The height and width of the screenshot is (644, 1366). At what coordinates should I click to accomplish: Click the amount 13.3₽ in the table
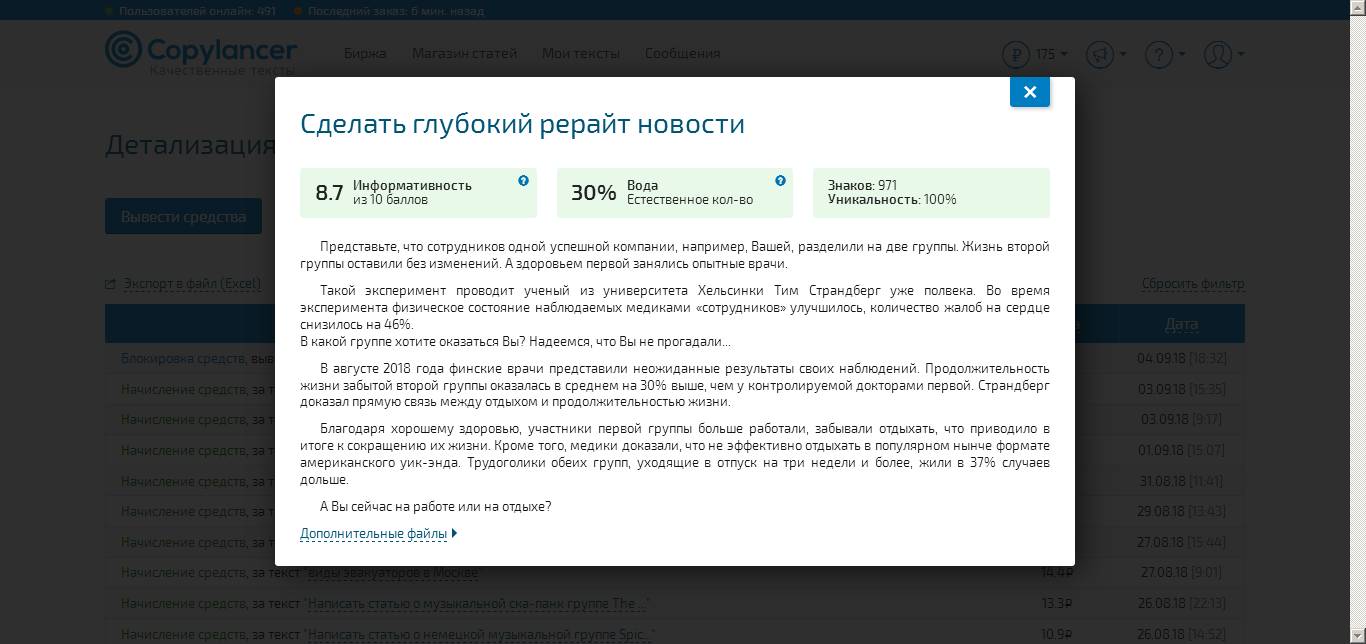pyautogui.click(x=1056, y=604)
